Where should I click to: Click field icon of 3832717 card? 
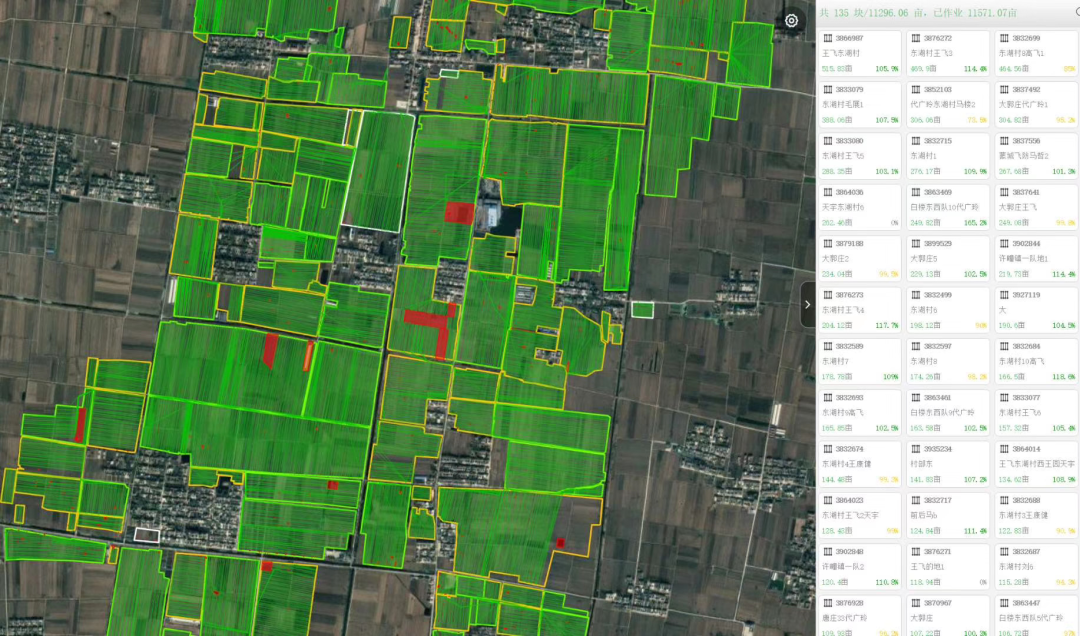click(x=915, y=500)
